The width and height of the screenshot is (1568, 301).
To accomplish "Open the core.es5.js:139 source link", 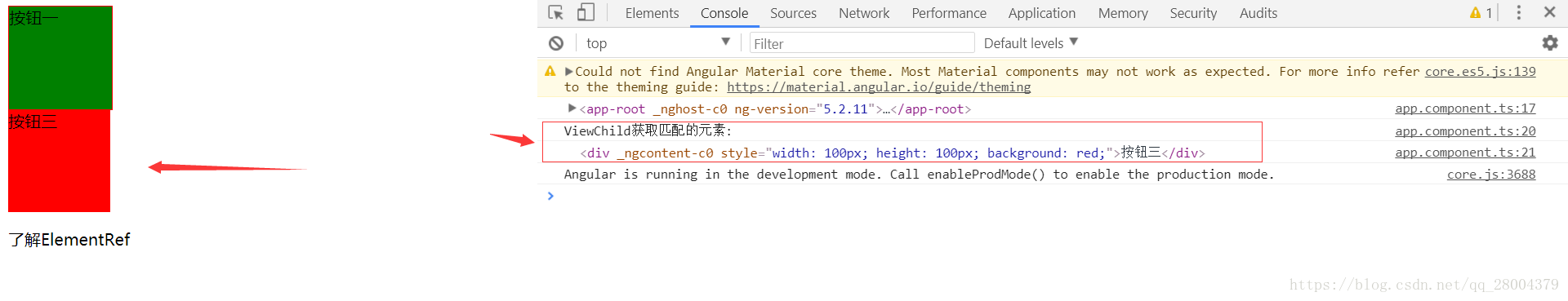I will point(1480,72).
